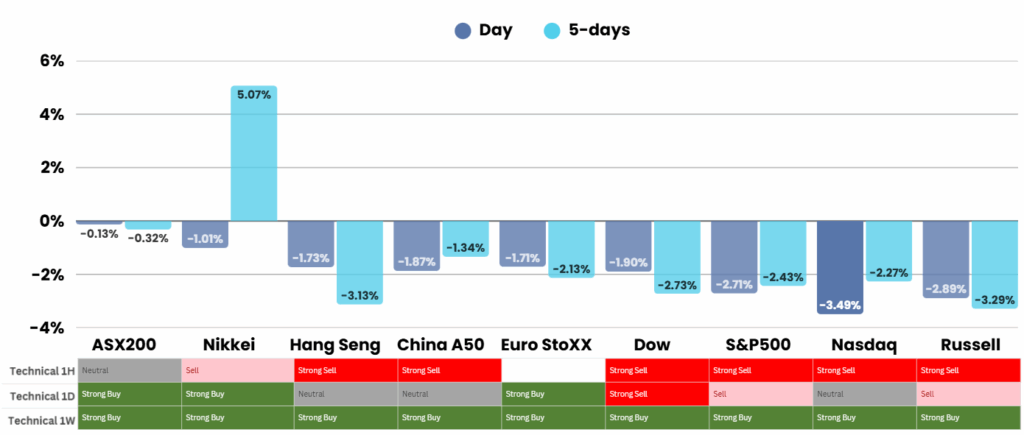Image resolution: width=1024 pixels, height=435 pixels.
Task: Toggle the 5-days series legend label
Action: pos(599,30)
